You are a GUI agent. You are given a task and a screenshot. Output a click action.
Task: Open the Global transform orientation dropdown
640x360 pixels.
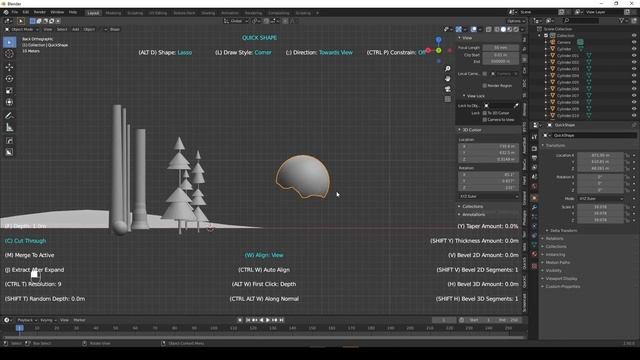pos(236,21)
